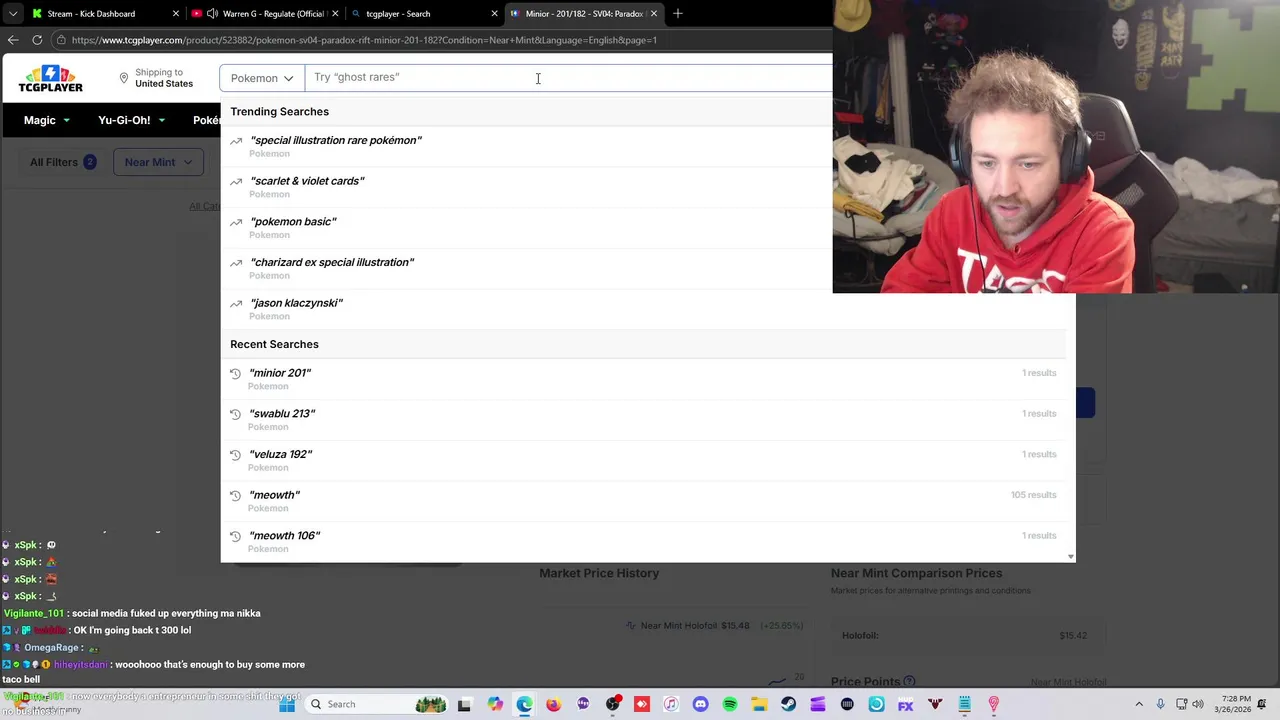1280x720 pixels.
Task: Open the Pokemon category dropdown in search bar
Action: pyautogui.click(x=262, y=78)
